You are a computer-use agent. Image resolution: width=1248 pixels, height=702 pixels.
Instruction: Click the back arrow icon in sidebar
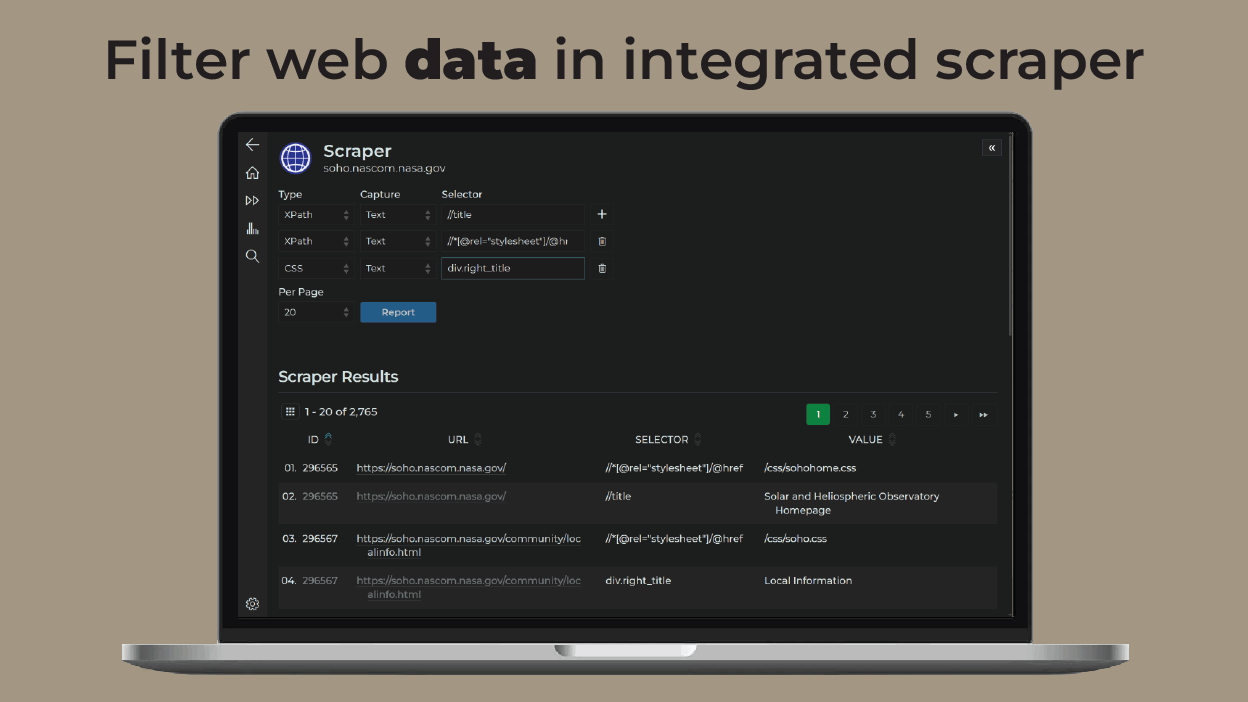(x=252, y=145)
